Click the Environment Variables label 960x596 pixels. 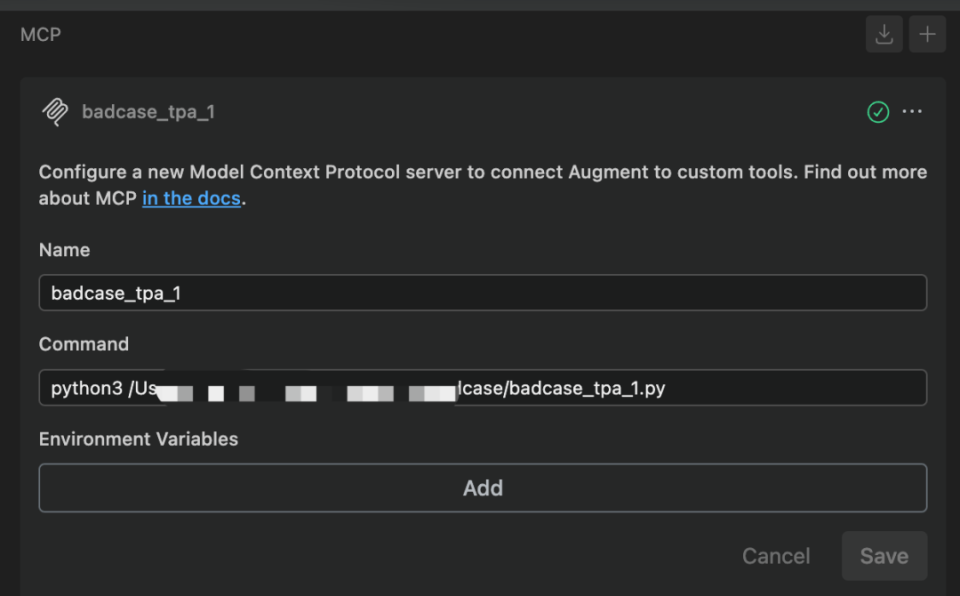click(138, 439)
